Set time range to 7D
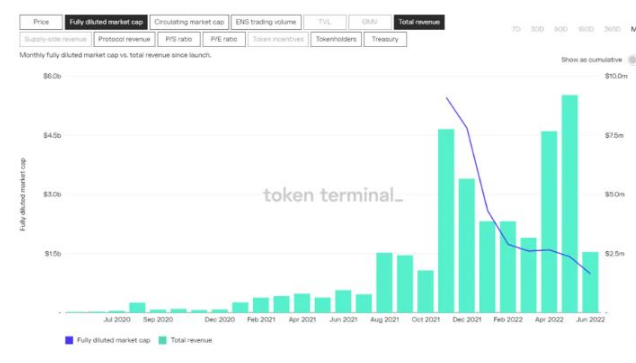Viewport: 636px width, 363px height. coord(516,29)
